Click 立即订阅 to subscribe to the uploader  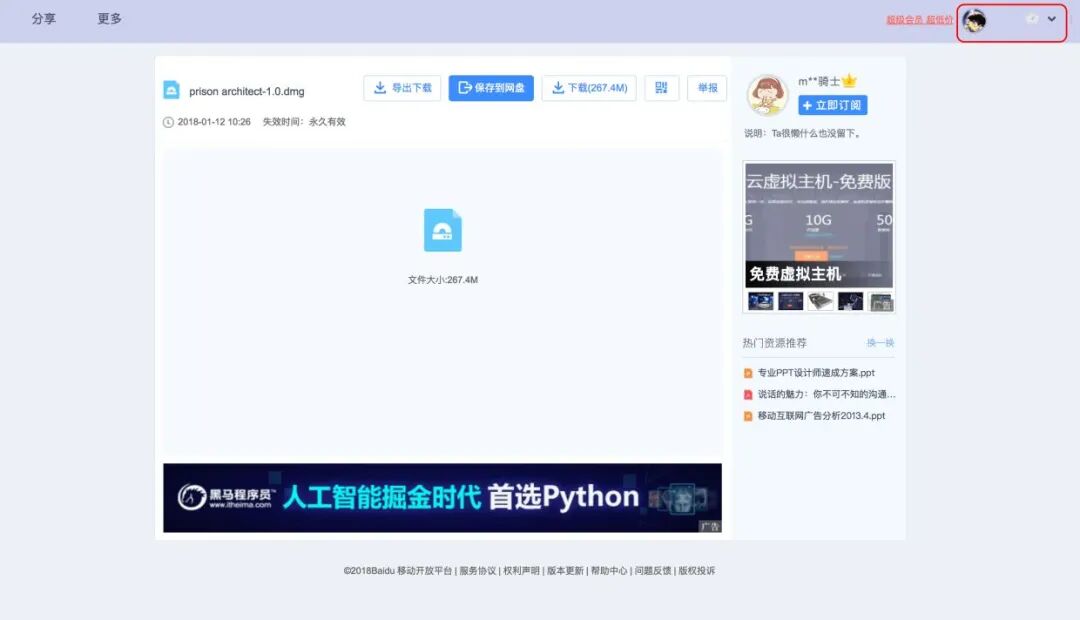click(833, 106)
